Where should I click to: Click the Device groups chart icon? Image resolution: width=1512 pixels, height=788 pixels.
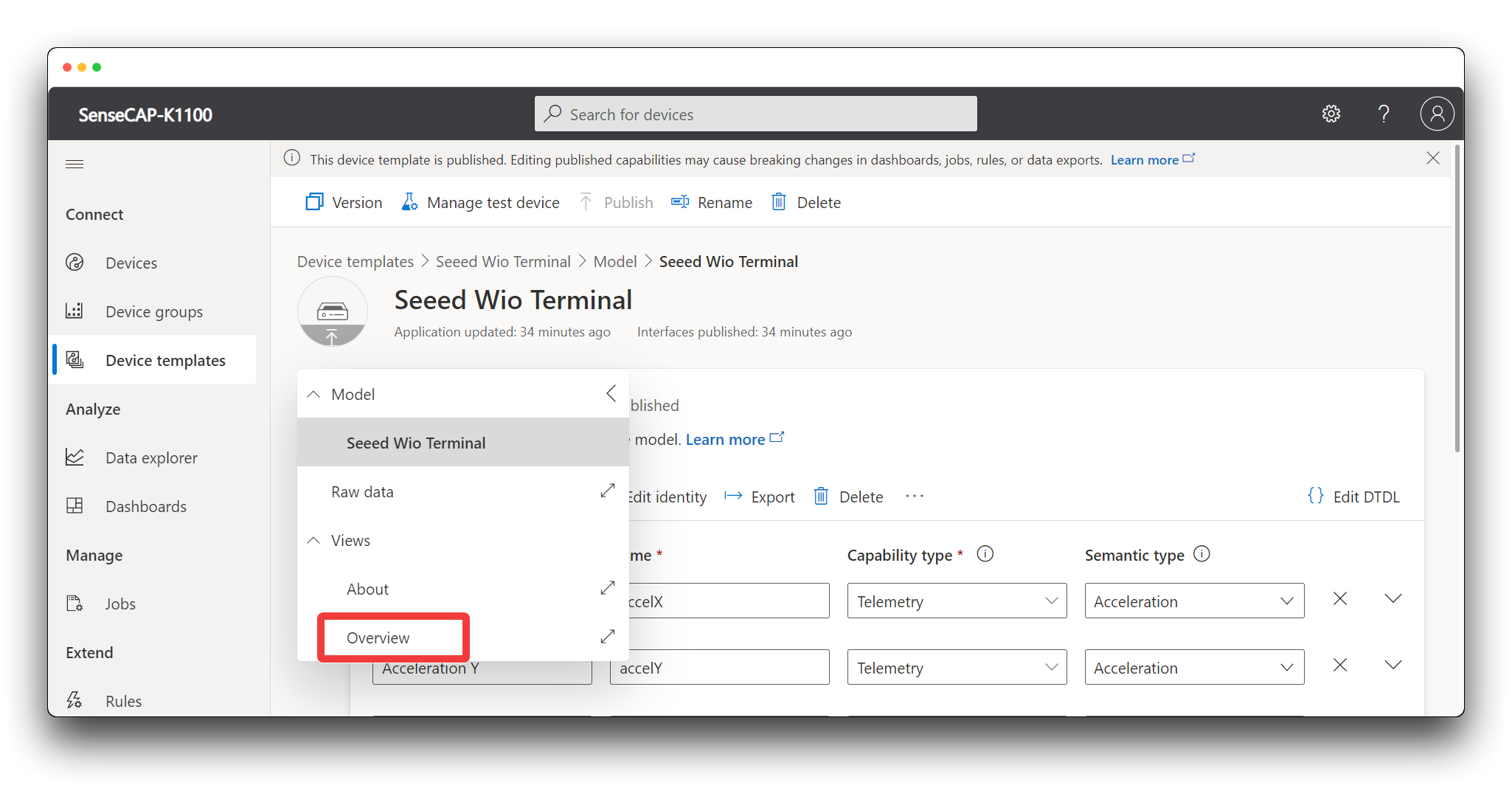coord(74,311)
